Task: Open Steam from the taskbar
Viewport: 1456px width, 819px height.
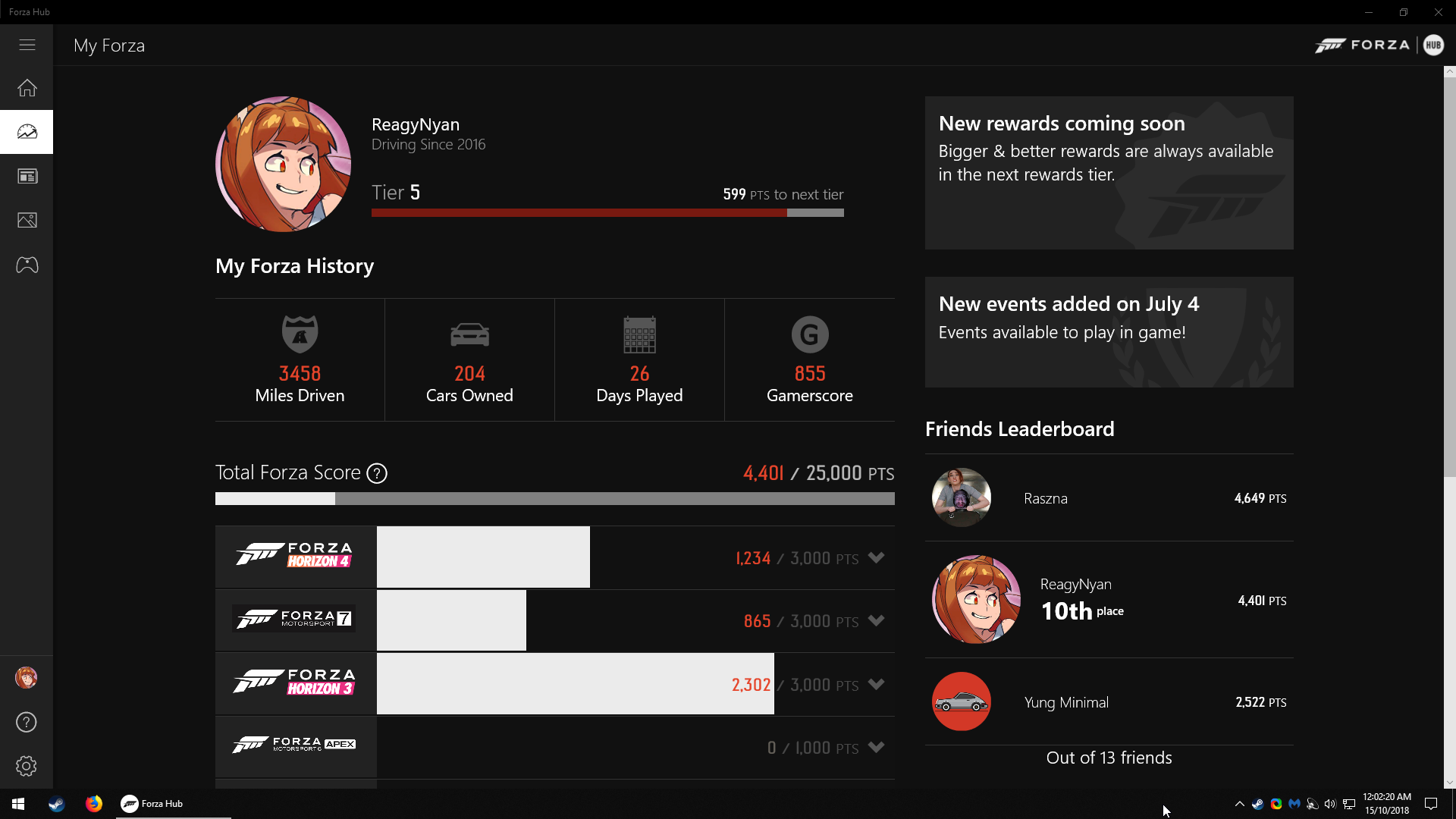Action: [57, 804]
